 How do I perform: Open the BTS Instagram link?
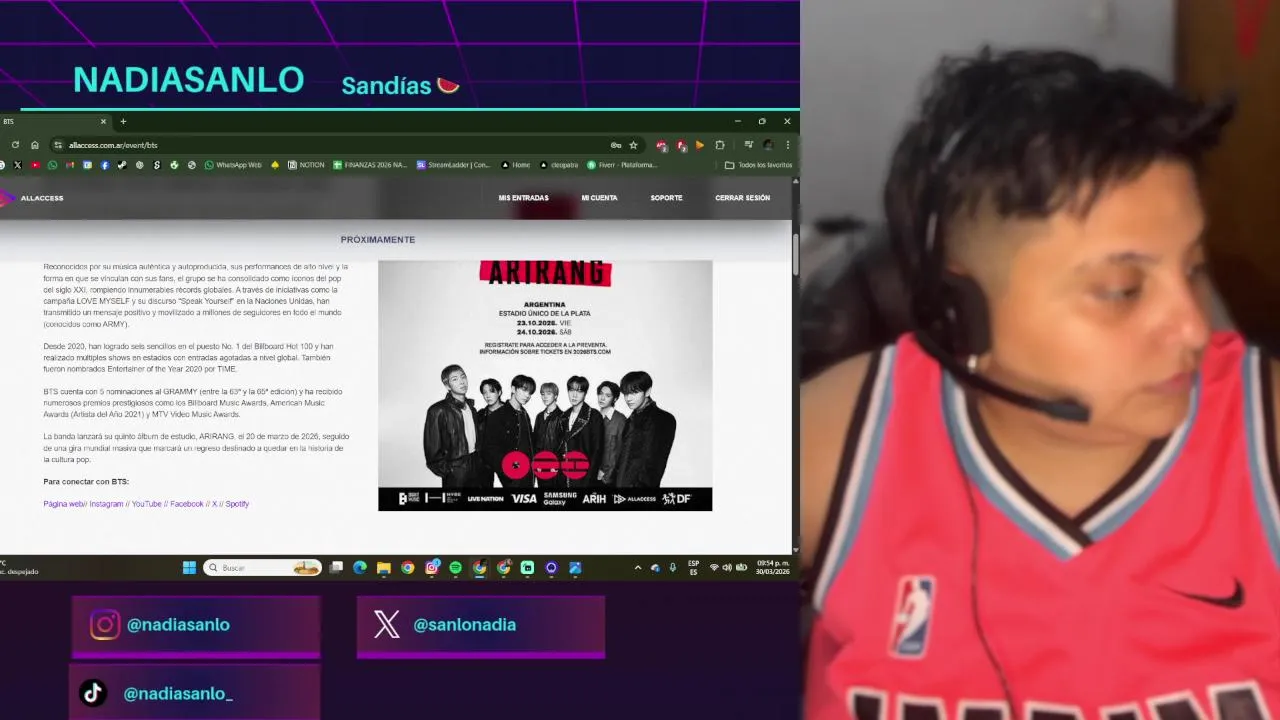[x=106, y=504]
